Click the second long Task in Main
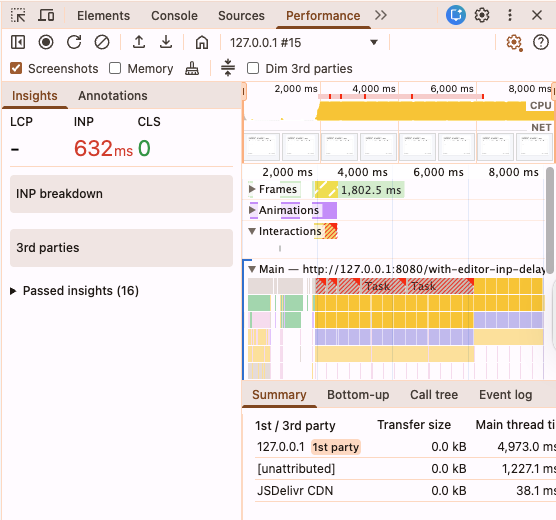Viewport: 556px width, 520px height. 440,286
